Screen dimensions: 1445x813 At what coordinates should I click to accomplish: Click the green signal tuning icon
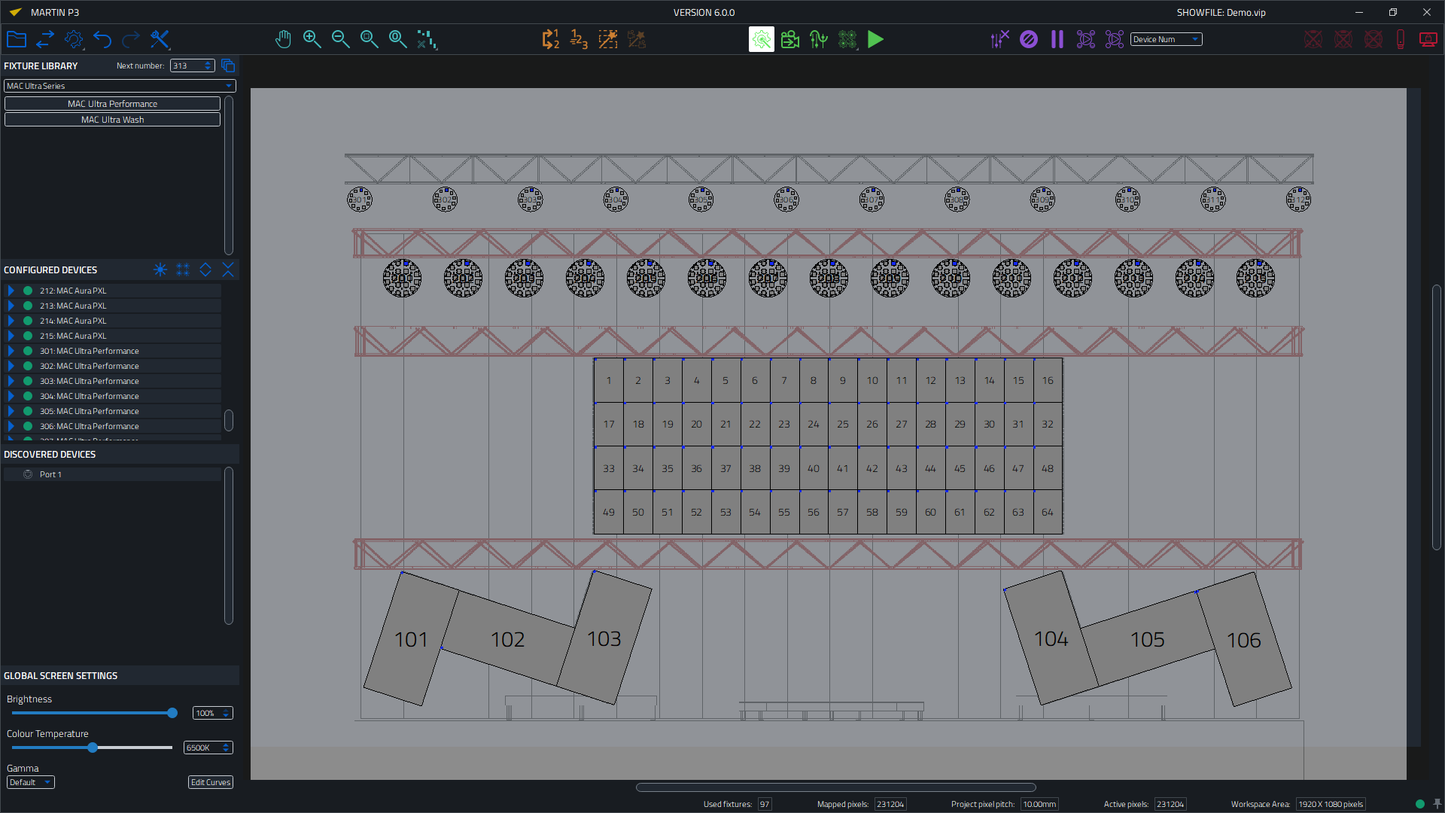[x=819, y=39]
